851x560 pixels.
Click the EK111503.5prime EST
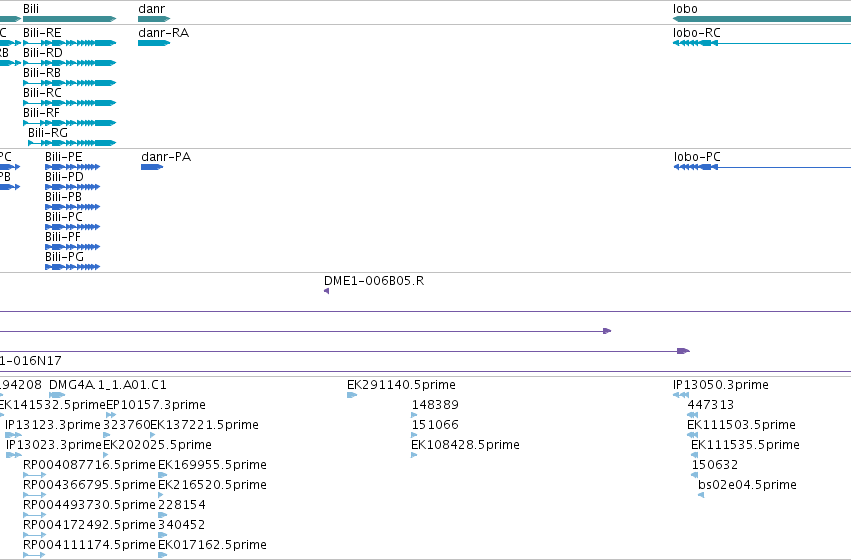click(693, 435)
